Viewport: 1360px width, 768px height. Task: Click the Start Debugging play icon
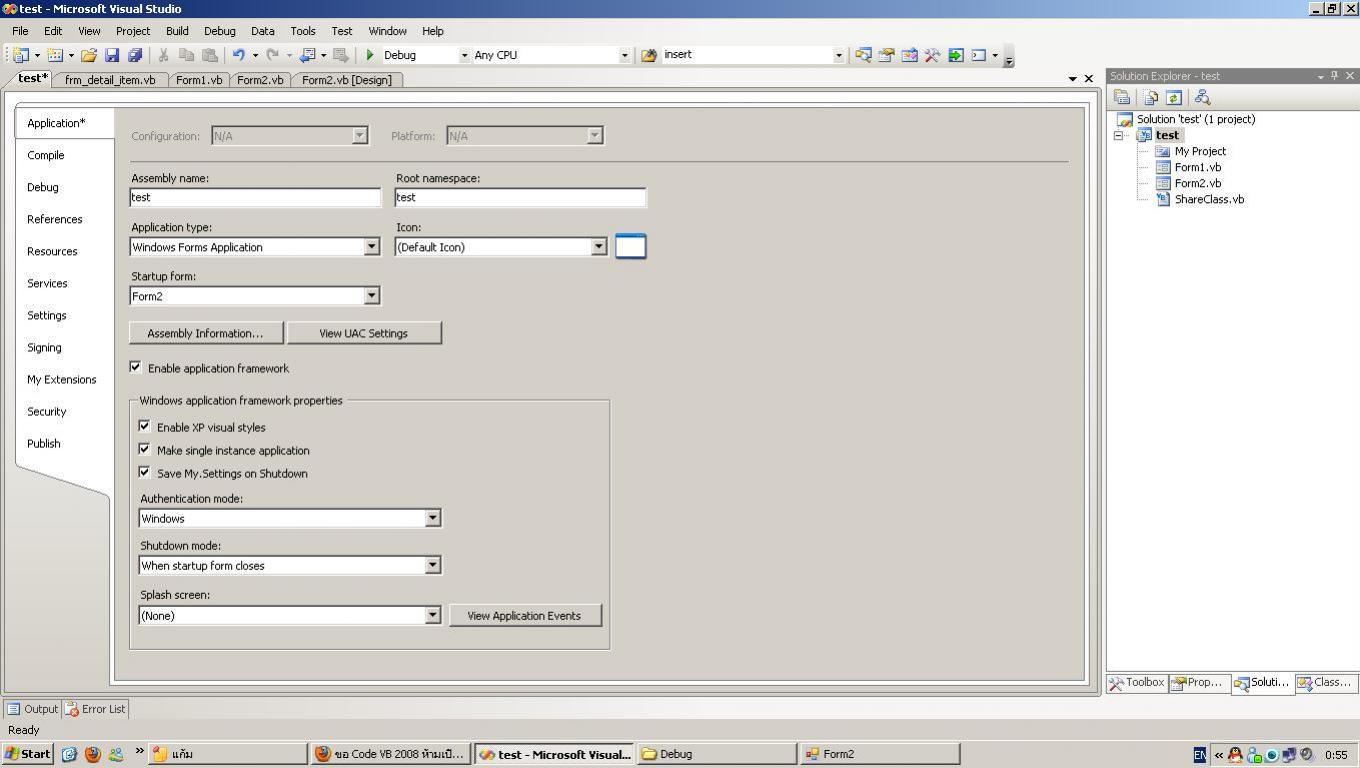pyautogui.click(x=370, y=55)
